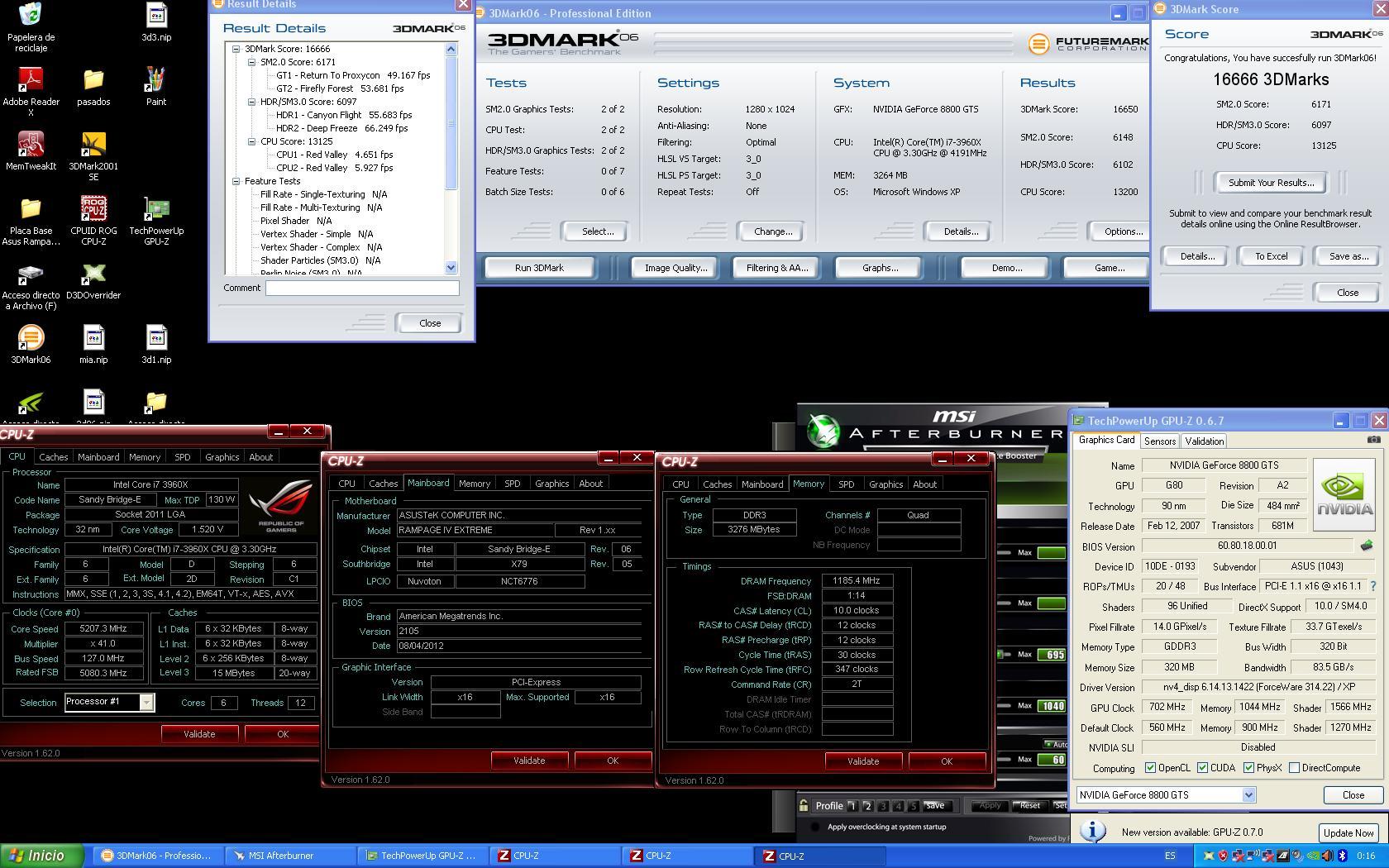This screenshot has width=1389, height=868.
Task: Enable Apply overclocking at system startup
Action: pyautogui.click(x=815, y=827)
